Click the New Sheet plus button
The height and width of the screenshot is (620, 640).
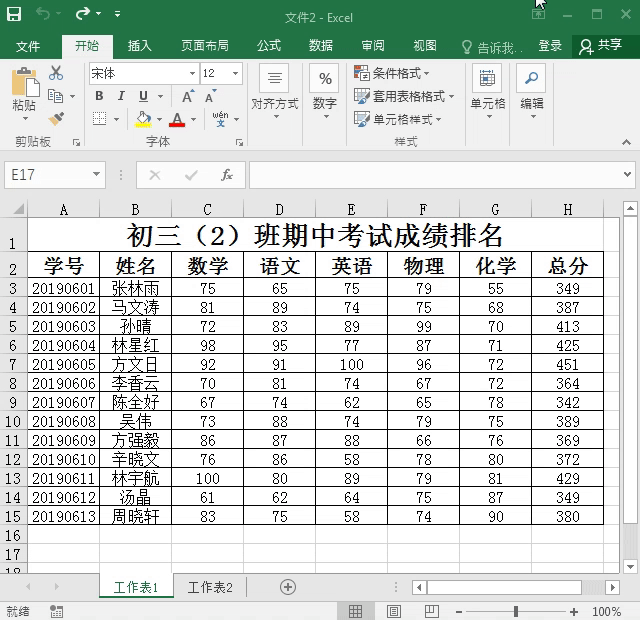click(288, 587)
